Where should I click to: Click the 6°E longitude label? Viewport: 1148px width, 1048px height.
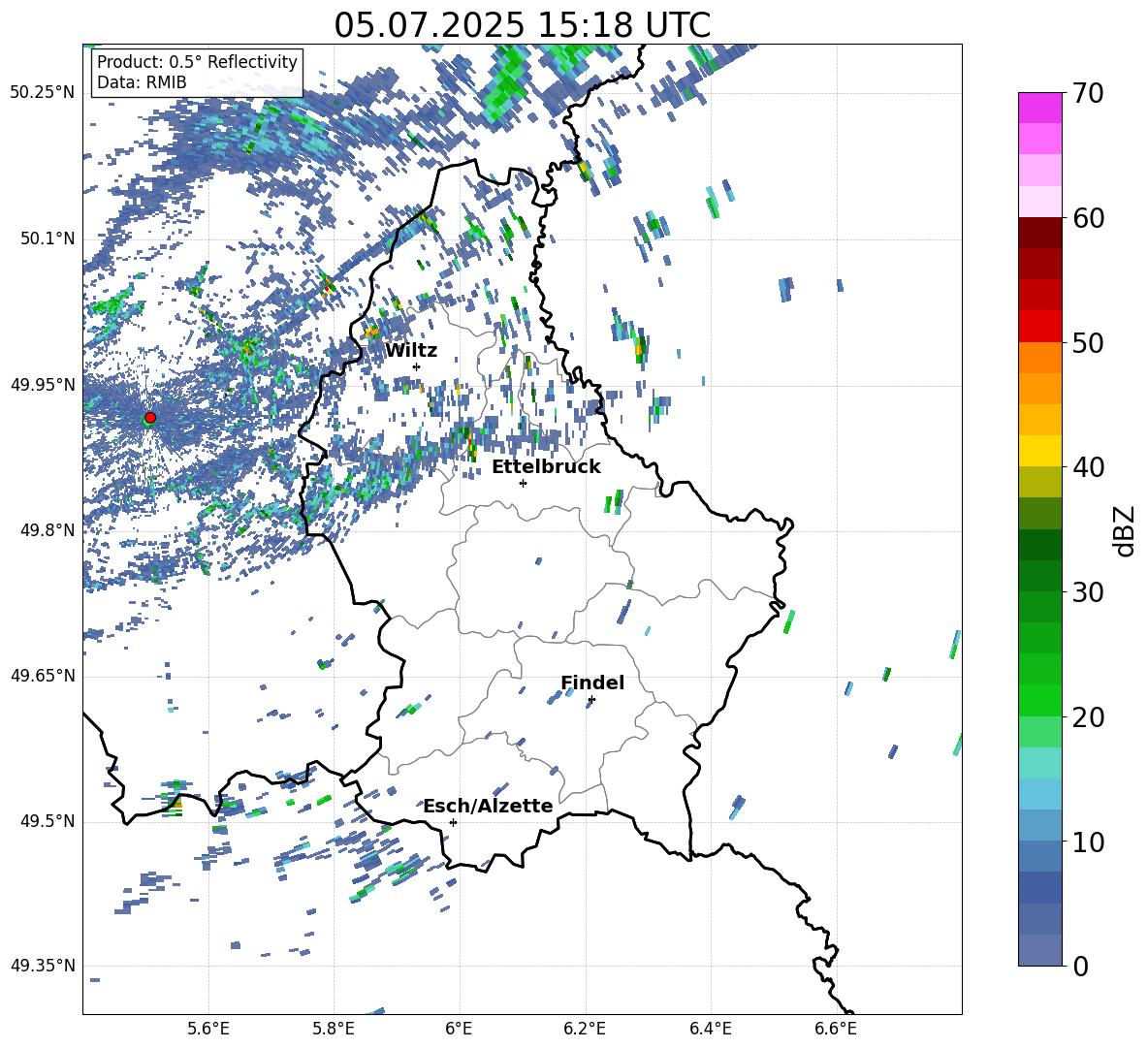tap(459, 1029)
